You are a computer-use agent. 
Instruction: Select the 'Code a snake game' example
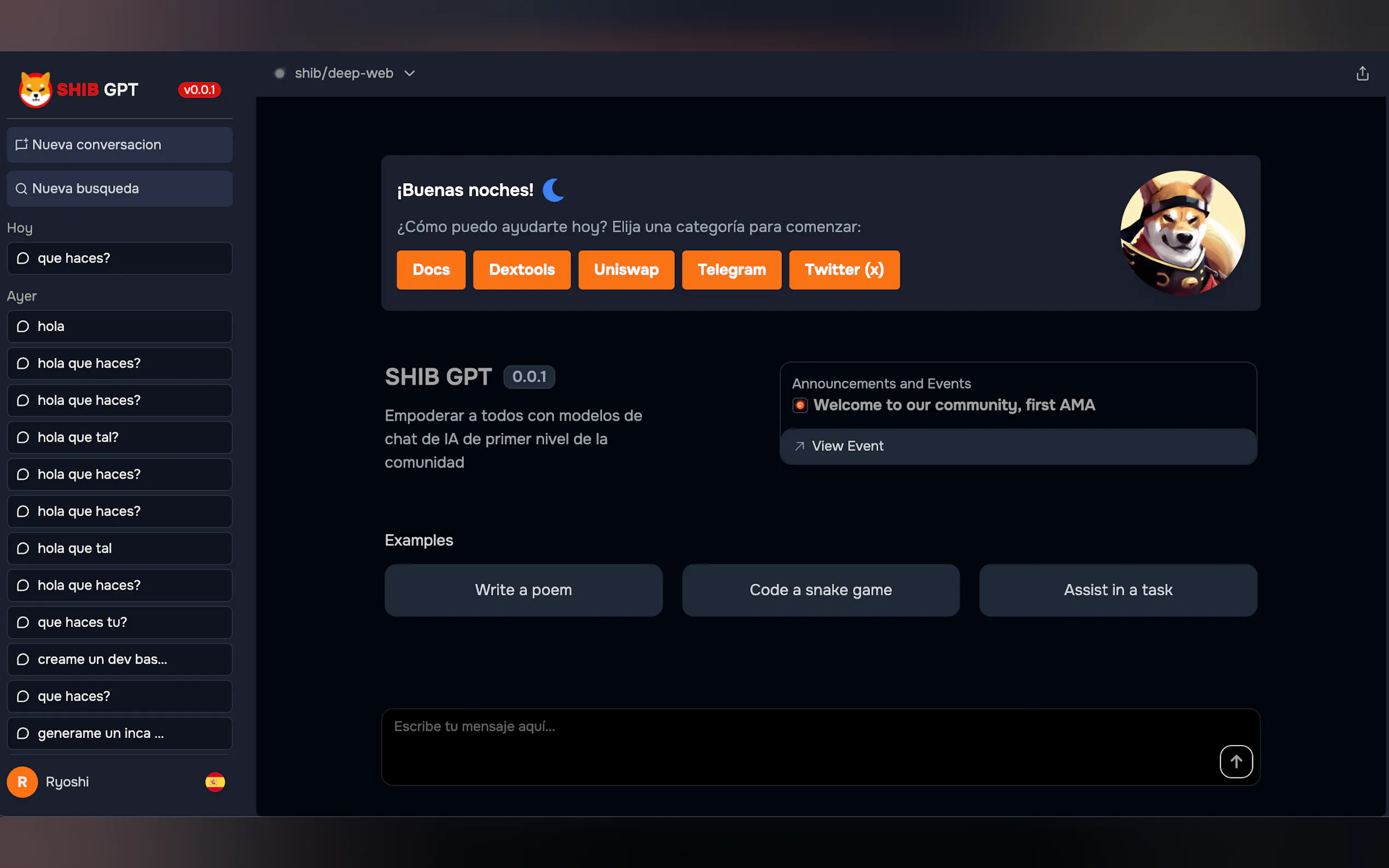[x=820, y=590]
